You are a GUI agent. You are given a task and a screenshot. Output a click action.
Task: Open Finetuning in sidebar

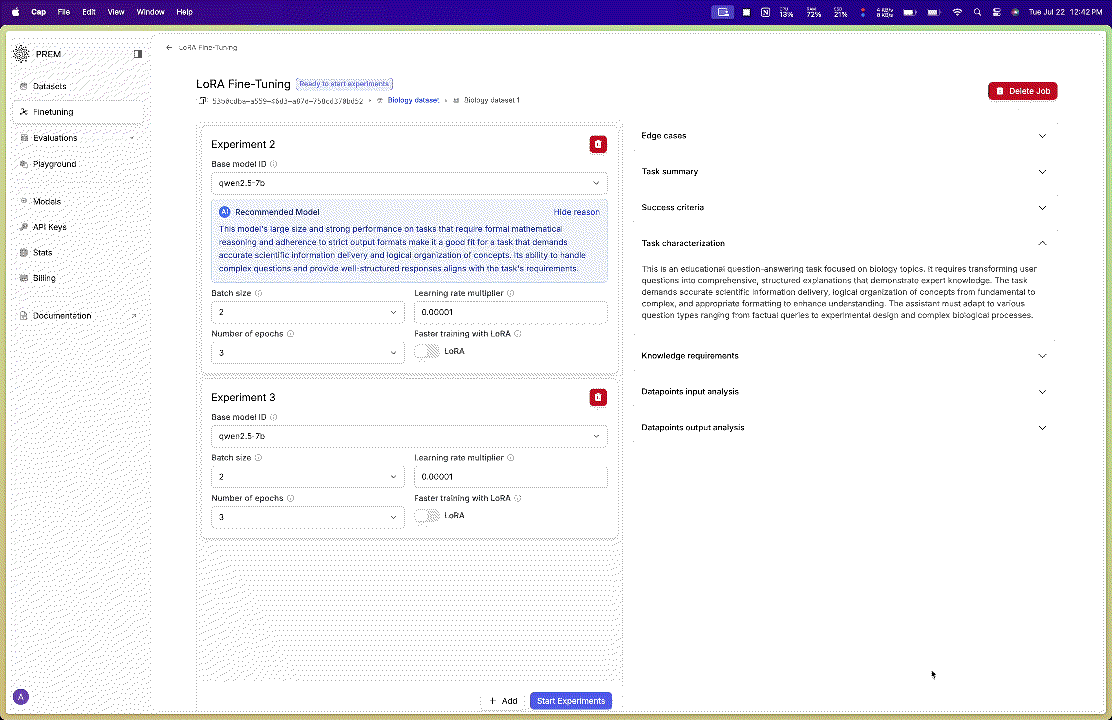point(78,112)
